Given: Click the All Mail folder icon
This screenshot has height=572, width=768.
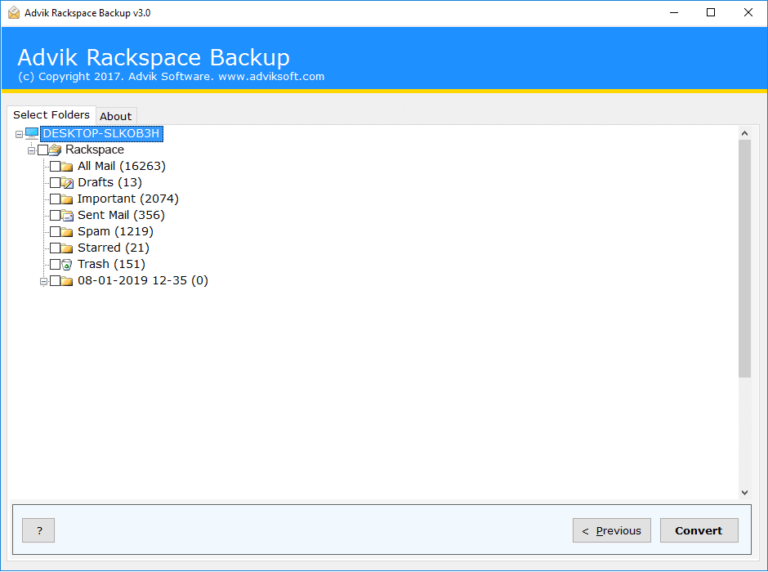Looking at the screenshot, I should [x=67, y=167].
